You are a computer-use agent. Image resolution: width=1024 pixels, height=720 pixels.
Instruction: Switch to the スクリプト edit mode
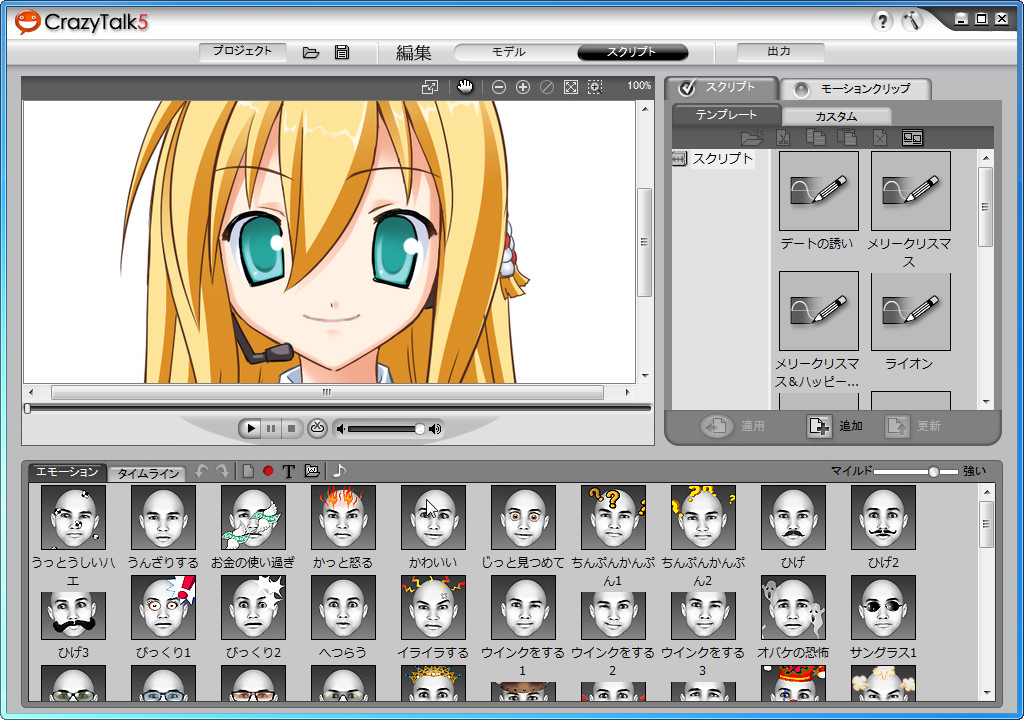pos(632,52)
